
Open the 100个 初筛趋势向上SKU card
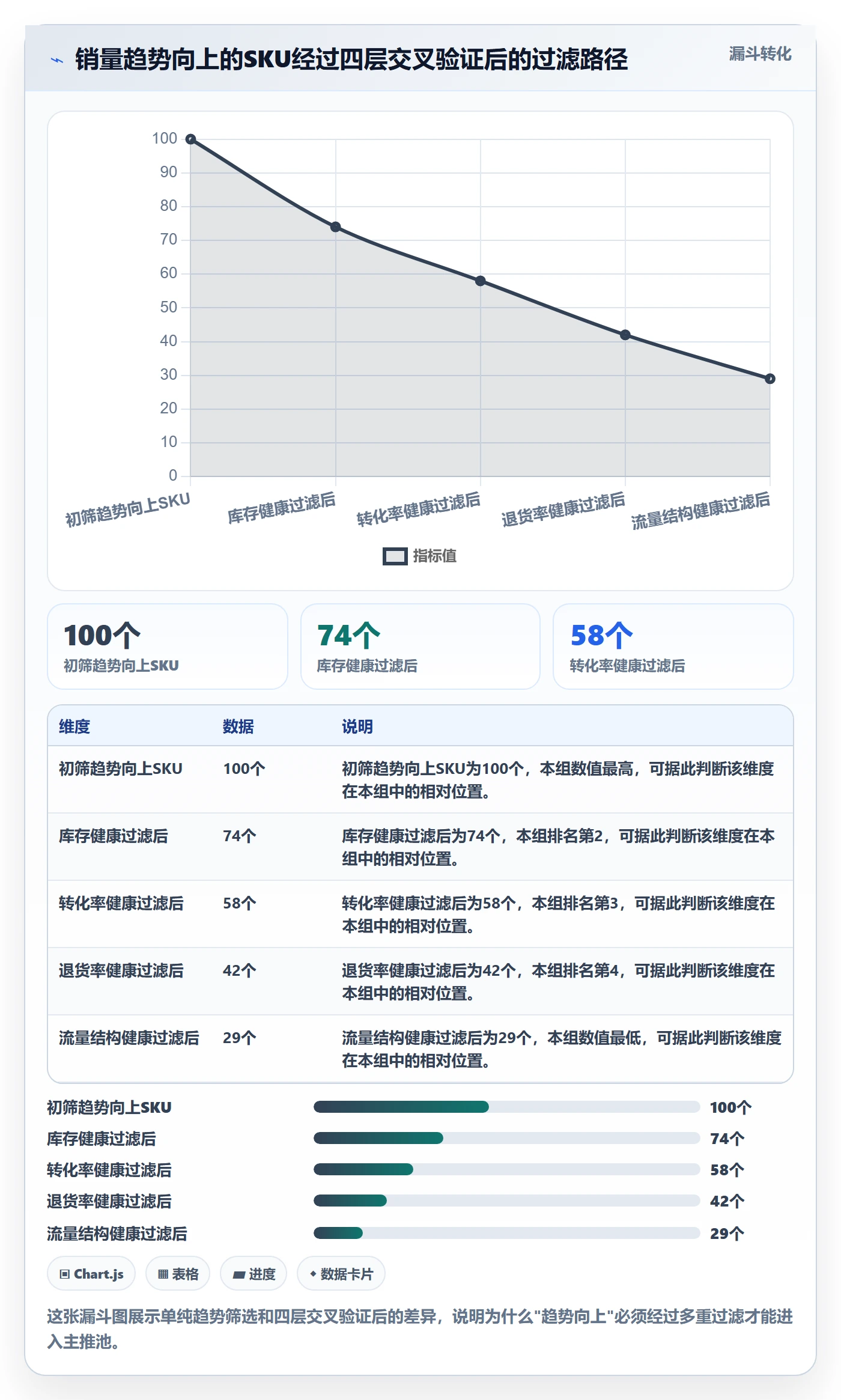pos(168,647)
